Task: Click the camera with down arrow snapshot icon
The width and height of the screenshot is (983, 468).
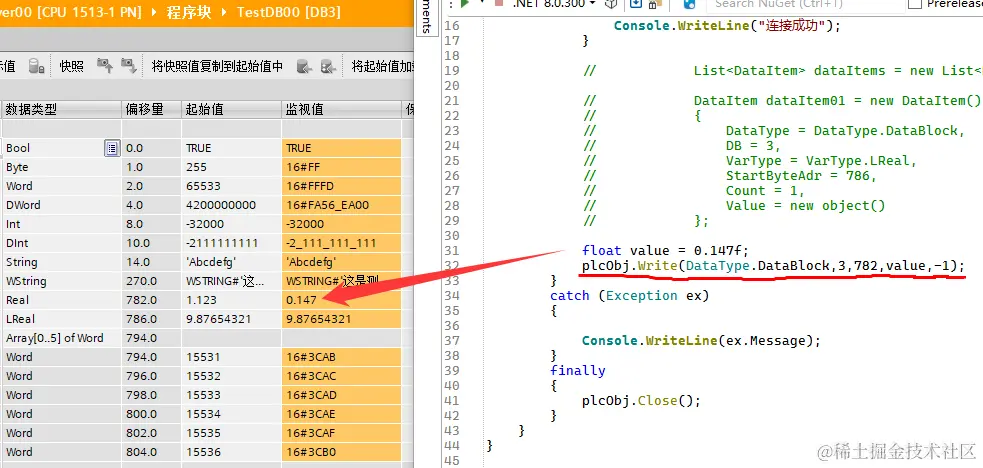Action: 129,66
